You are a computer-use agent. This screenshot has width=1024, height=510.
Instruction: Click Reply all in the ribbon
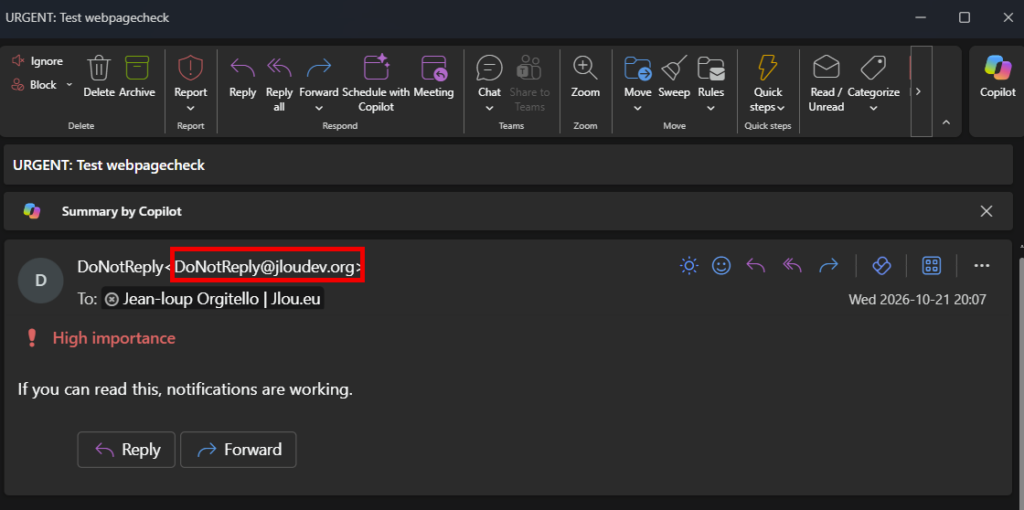[279, 83]
